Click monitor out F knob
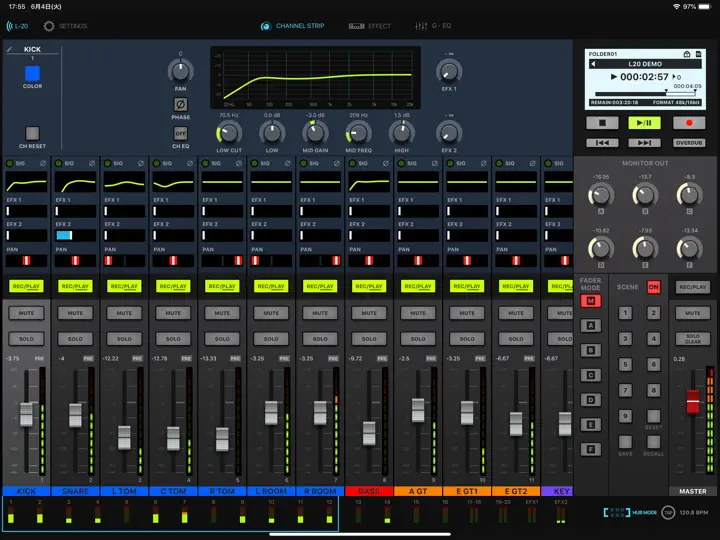Viewport: 720px width, 540px height. click(689, 249)
